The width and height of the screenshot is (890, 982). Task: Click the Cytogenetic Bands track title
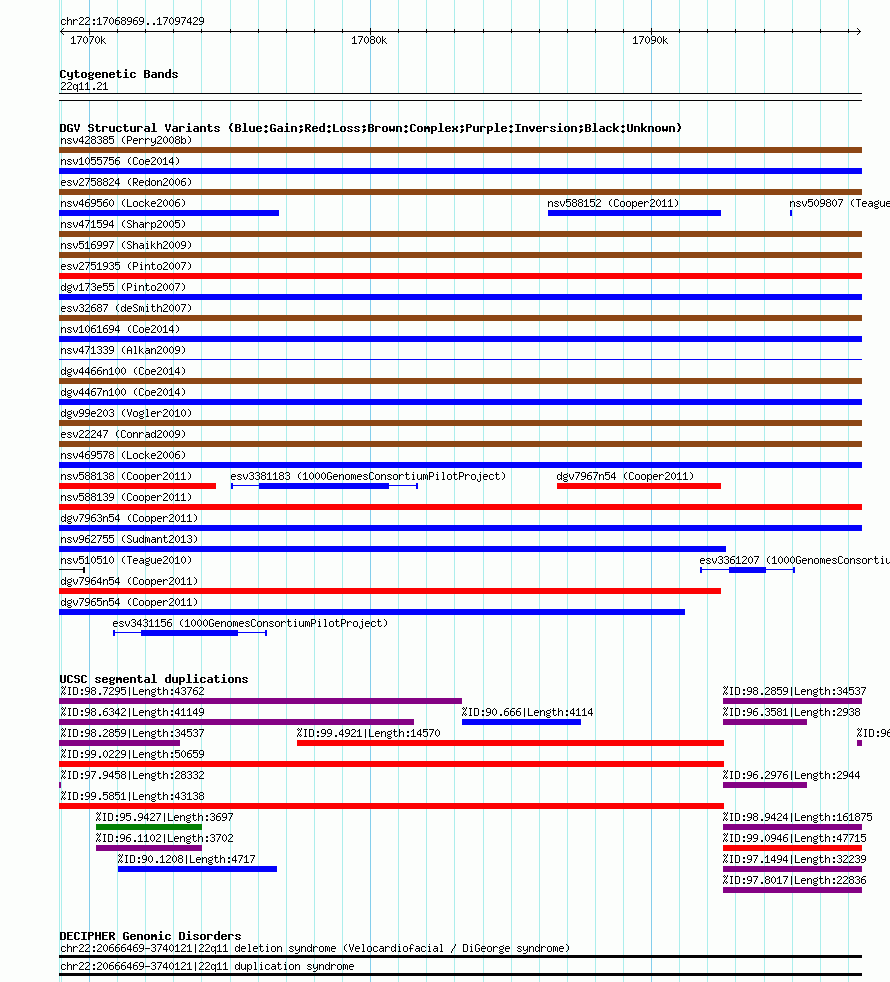click(119, 74)
